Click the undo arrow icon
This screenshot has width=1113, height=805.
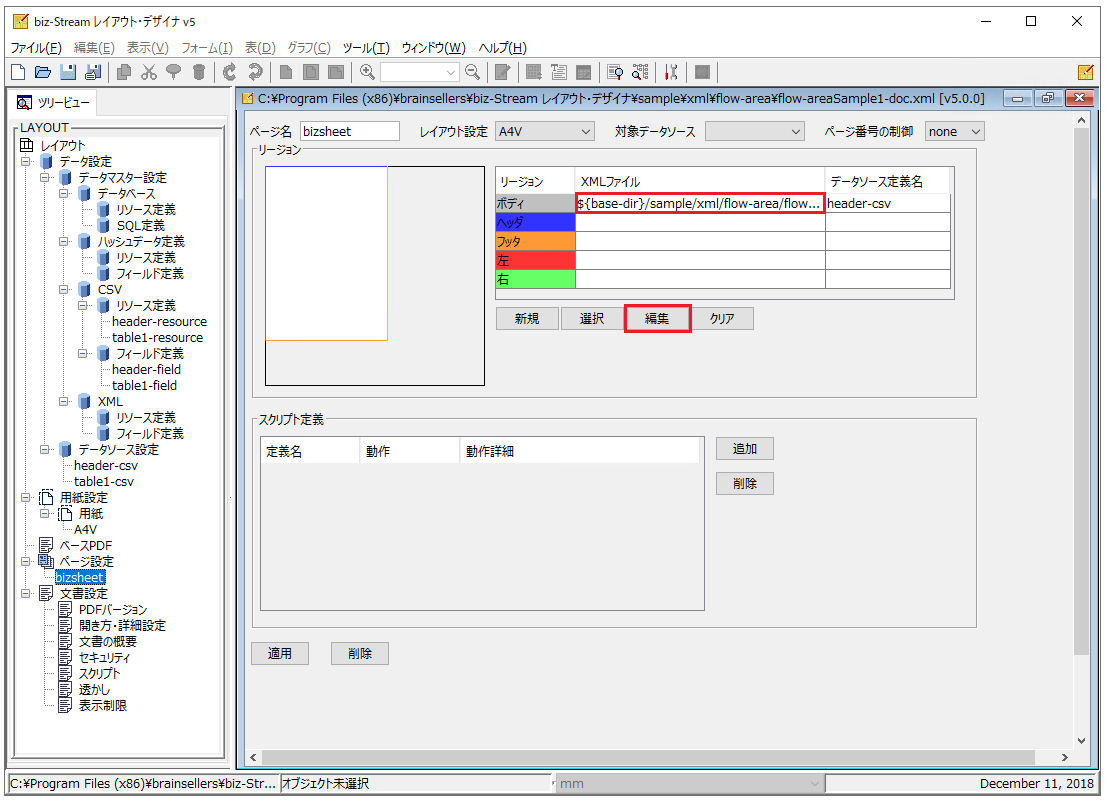coord(229,72)
